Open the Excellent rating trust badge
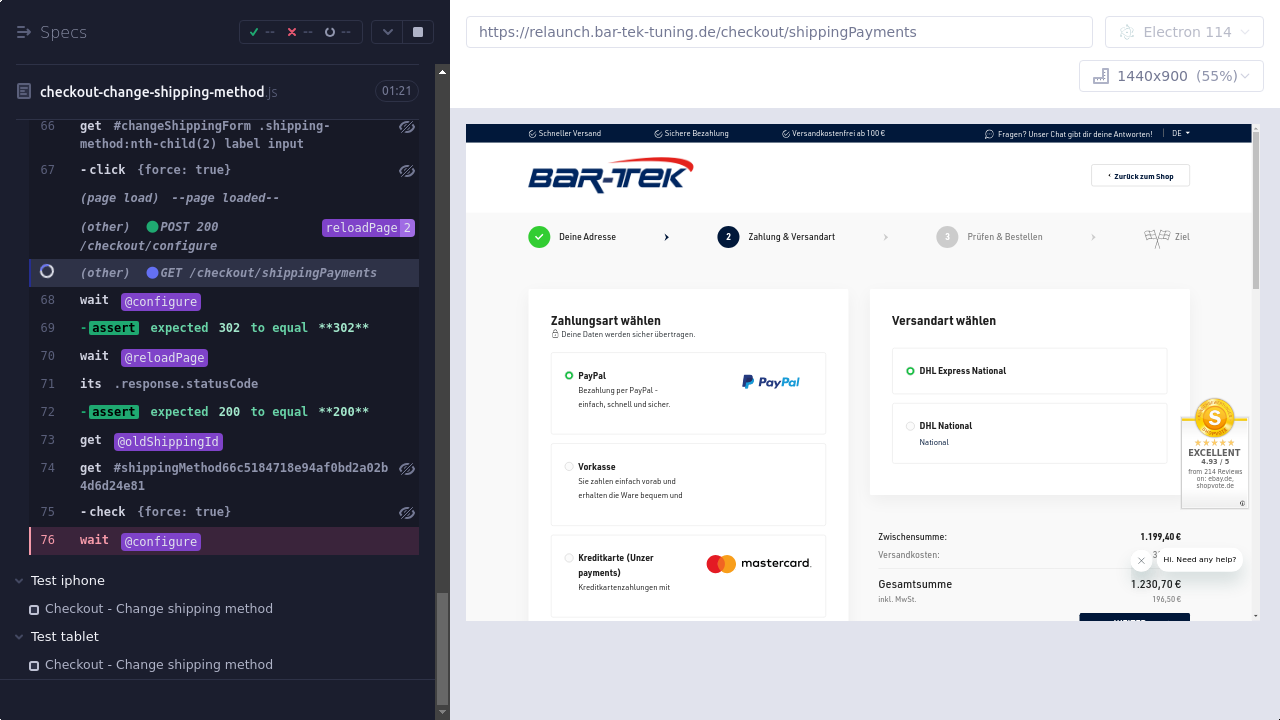 pyautogui.click(x=1214, y=452)
